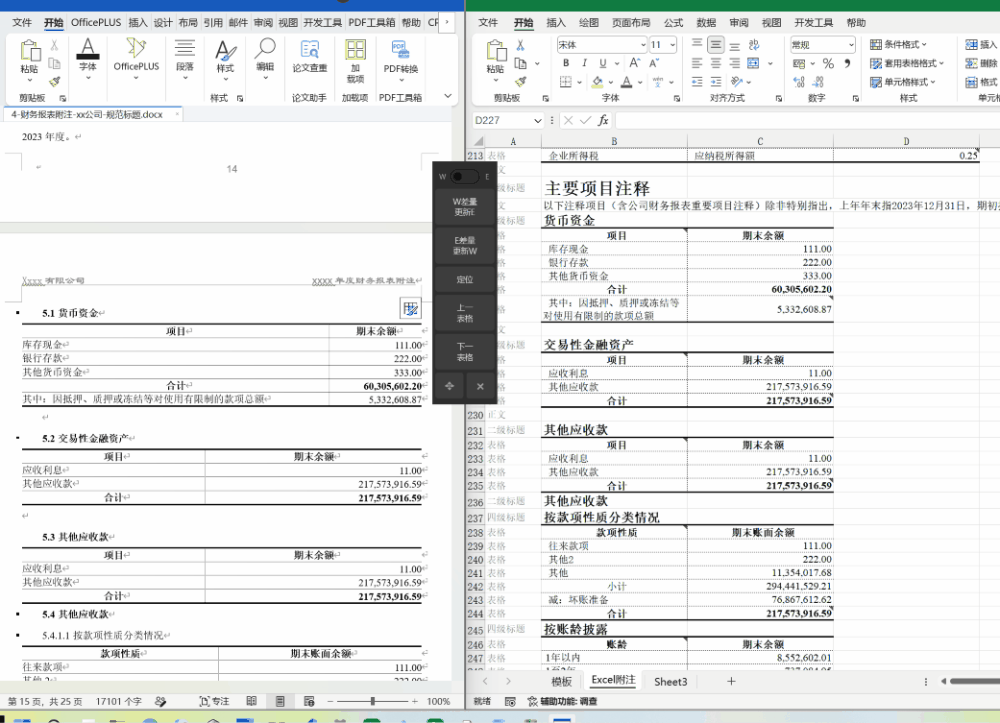Viewport: 1000px width, 723px height.
Task: Click decrease decimal icon in Excel
Action: tap(819, 82)
